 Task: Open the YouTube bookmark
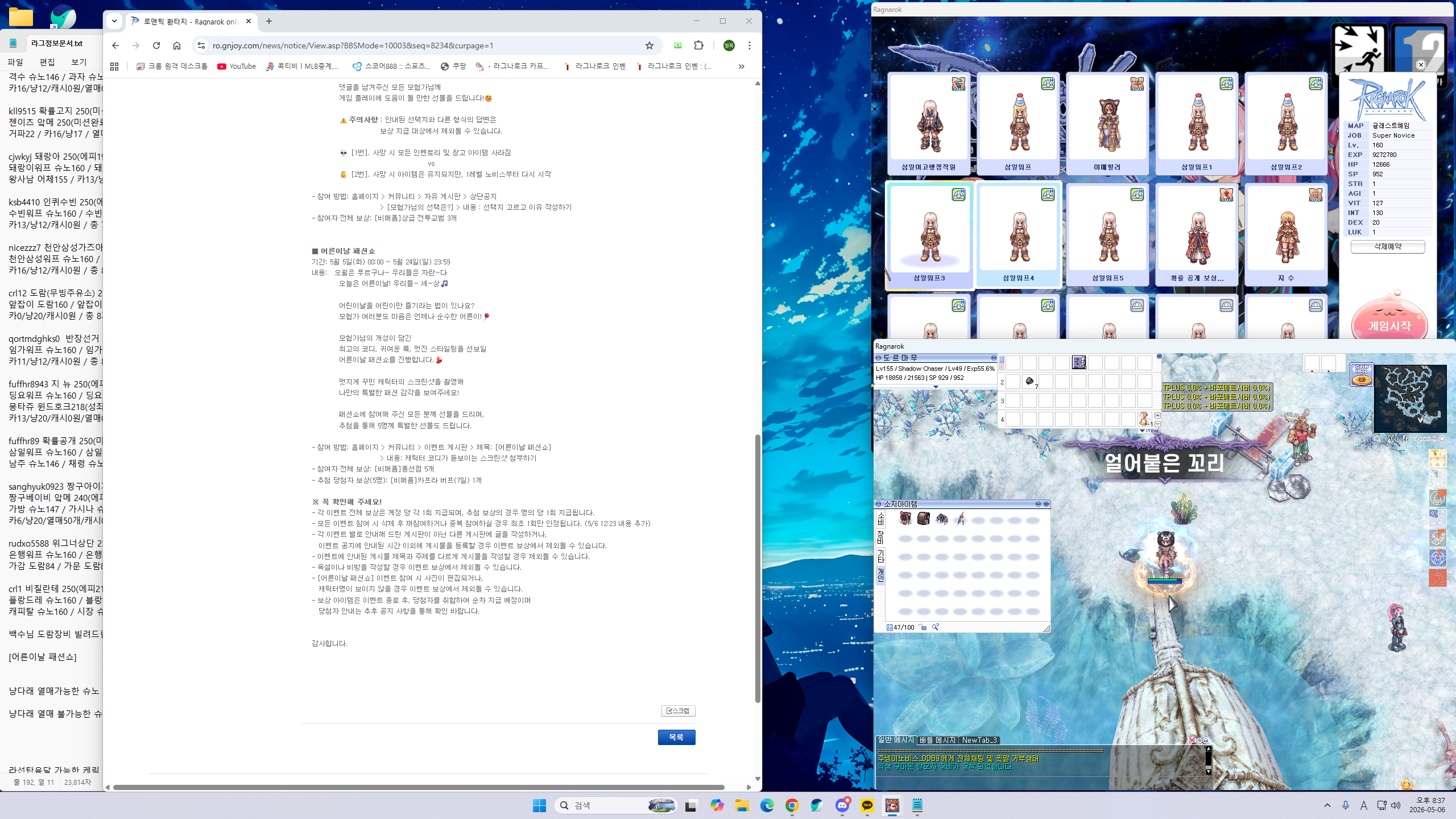pyautogui.click(x=237, y=67)
